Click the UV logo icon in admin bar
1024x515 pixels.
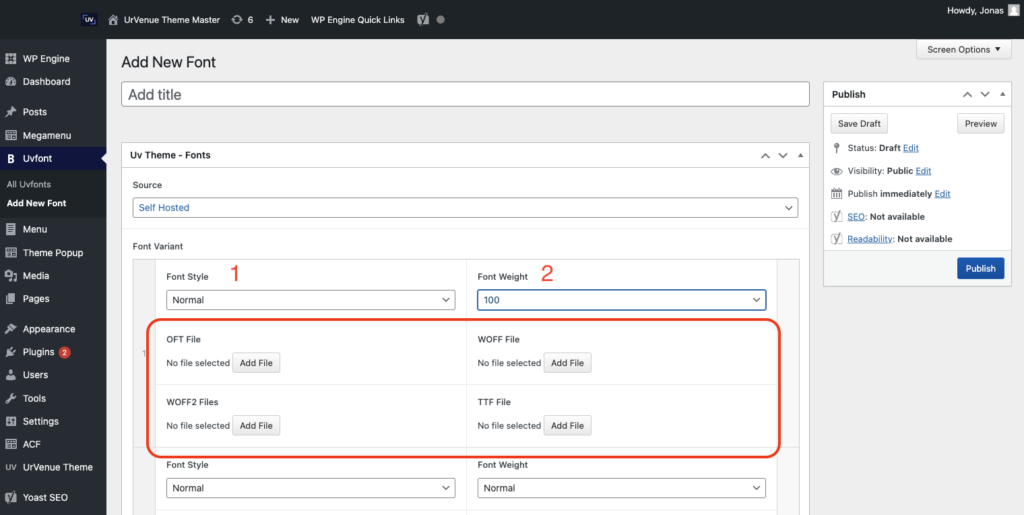(x=89, y=19)
